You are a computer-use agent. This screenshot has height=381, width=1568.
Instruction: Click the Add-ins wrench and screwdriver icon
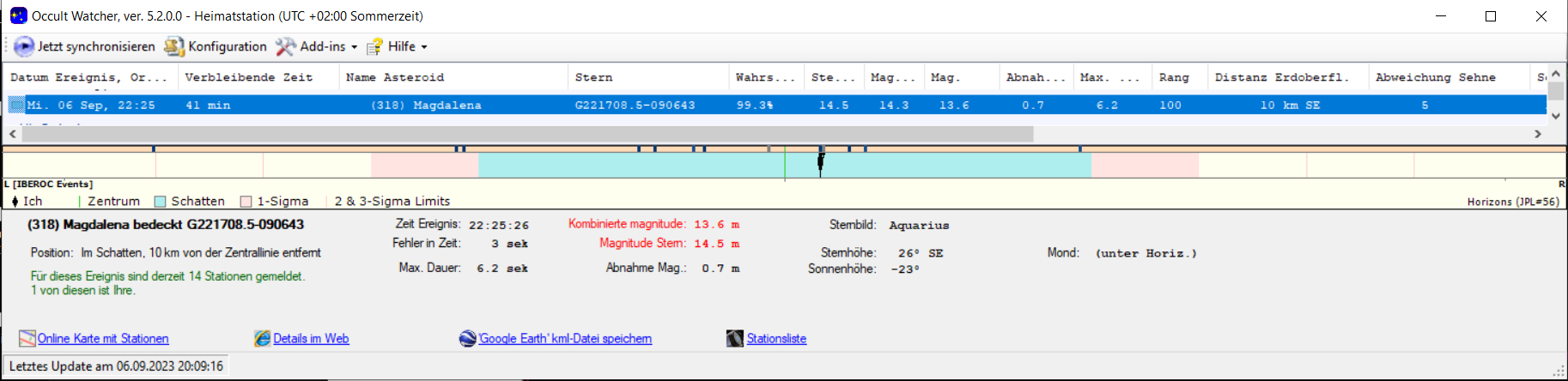point(286,46)
